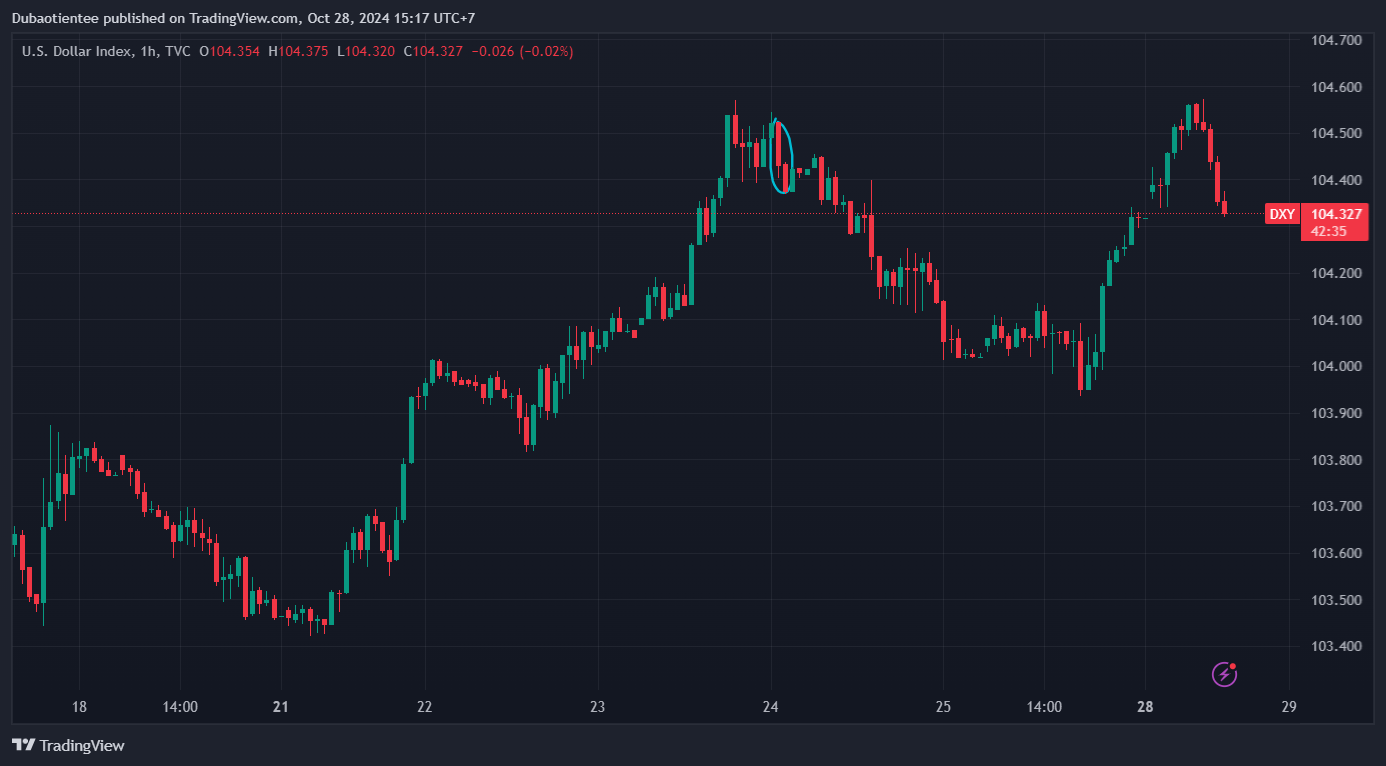Click the 42:35 countdown timer label
This screenshot has width=1386, height=766.
(1328, 231)
